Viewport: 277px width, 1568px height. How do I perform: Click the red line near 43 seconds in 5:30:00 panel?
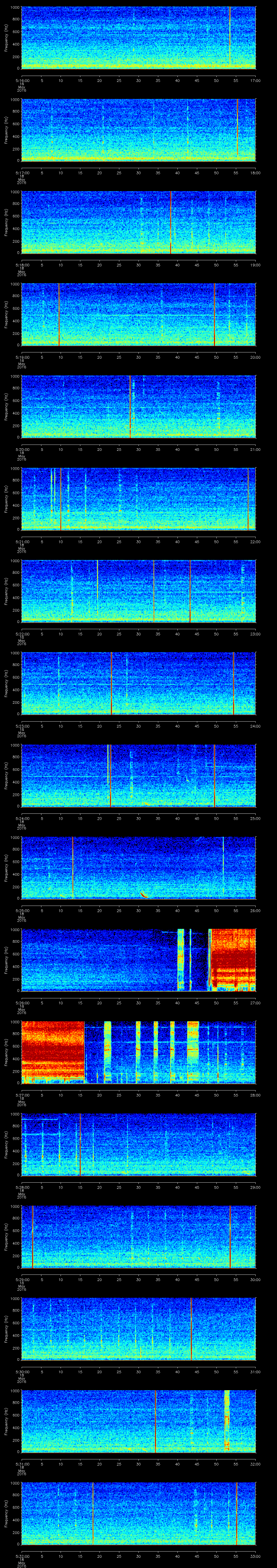[191, 1329]
